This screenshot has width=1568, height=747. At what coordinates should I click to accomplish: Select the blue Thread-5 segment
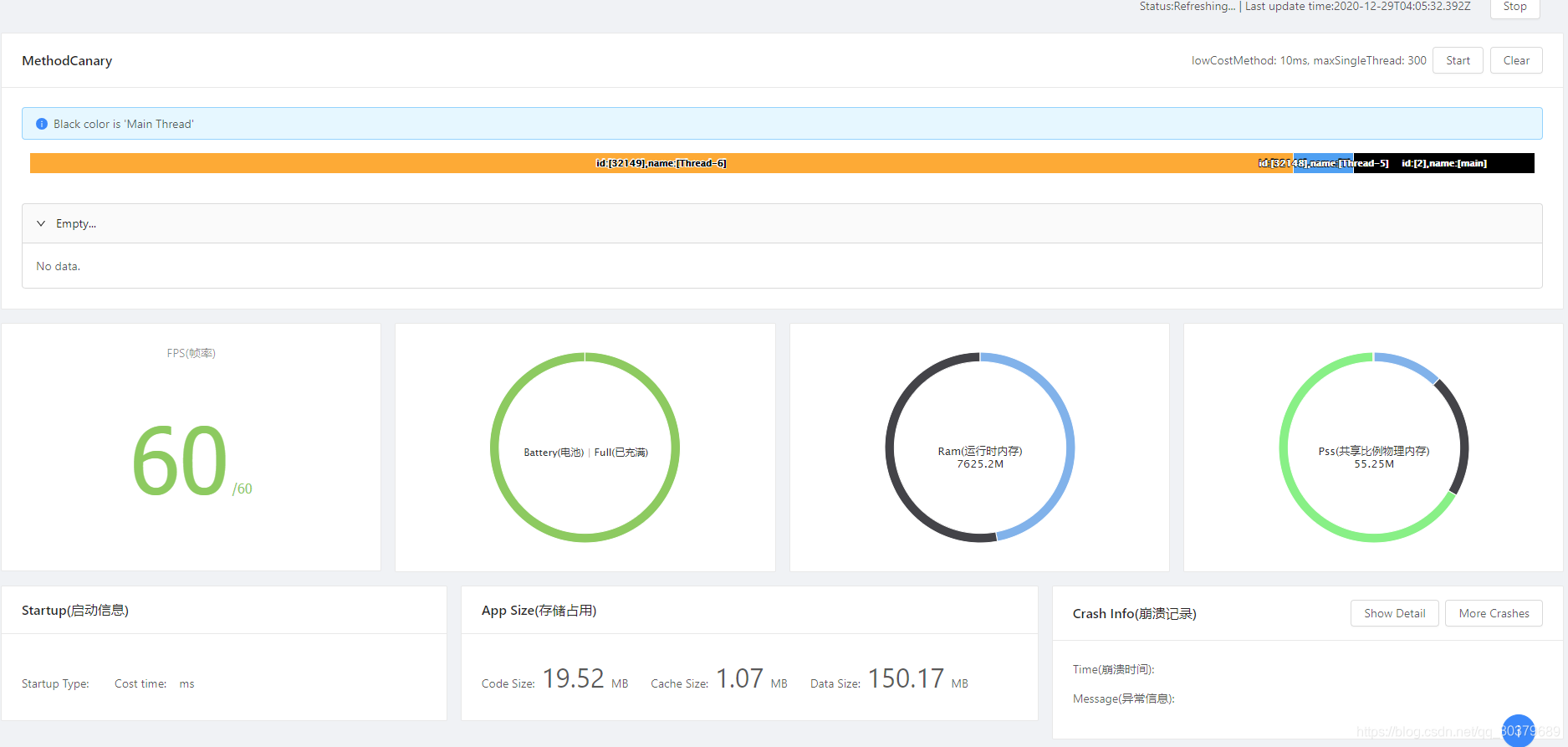(x=1323, y=163)
